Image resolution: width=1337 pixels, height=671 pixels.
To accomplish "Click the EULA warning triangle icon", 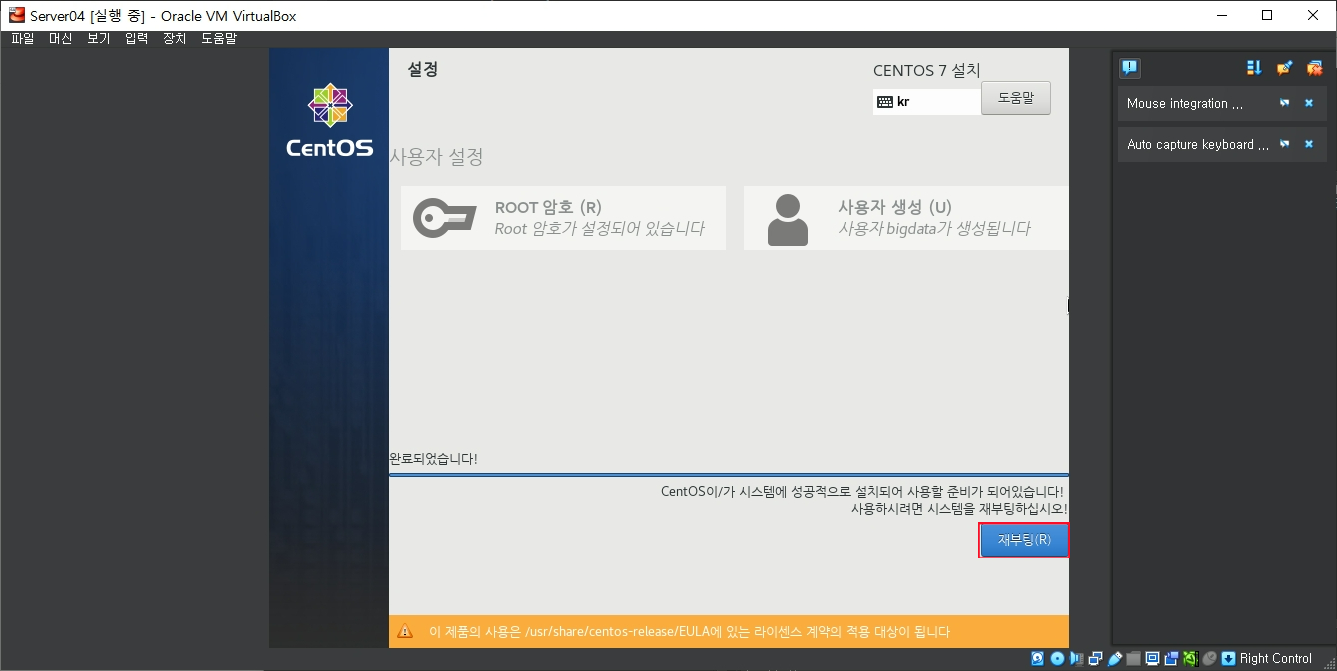I will [x=405, y=631].
